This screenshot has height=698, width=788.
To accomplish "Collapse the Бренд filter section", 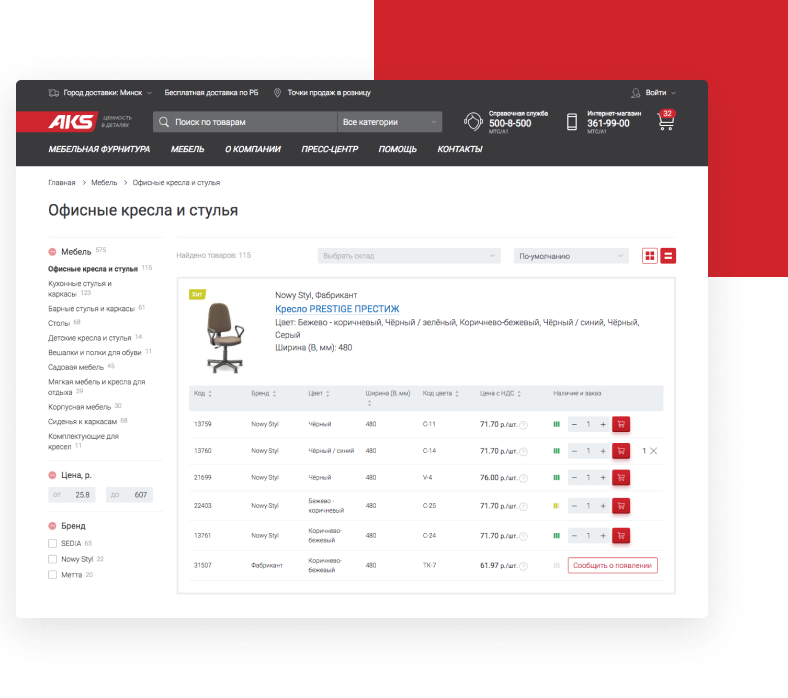I will click(x=52, y=526).
